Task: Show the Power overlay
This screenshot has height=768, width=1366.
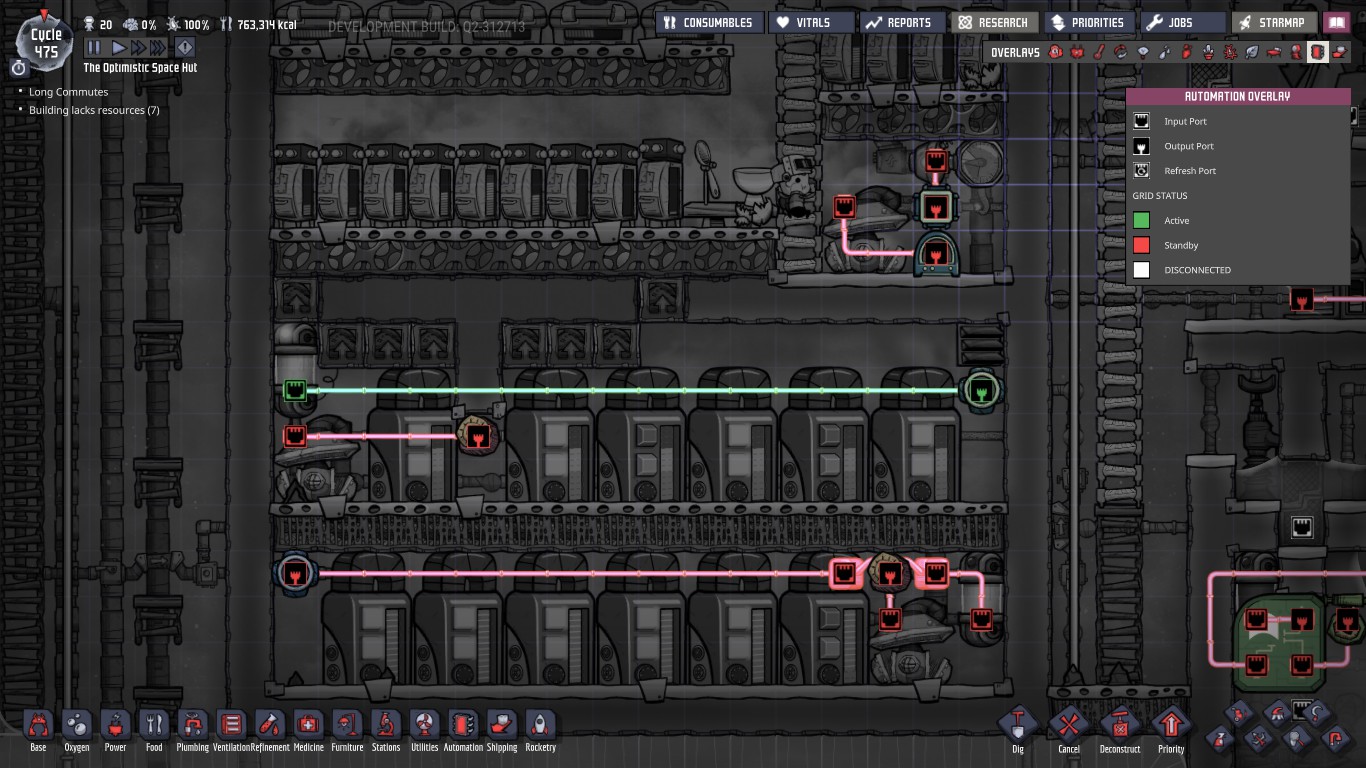Action: [x=1077, y=52]
